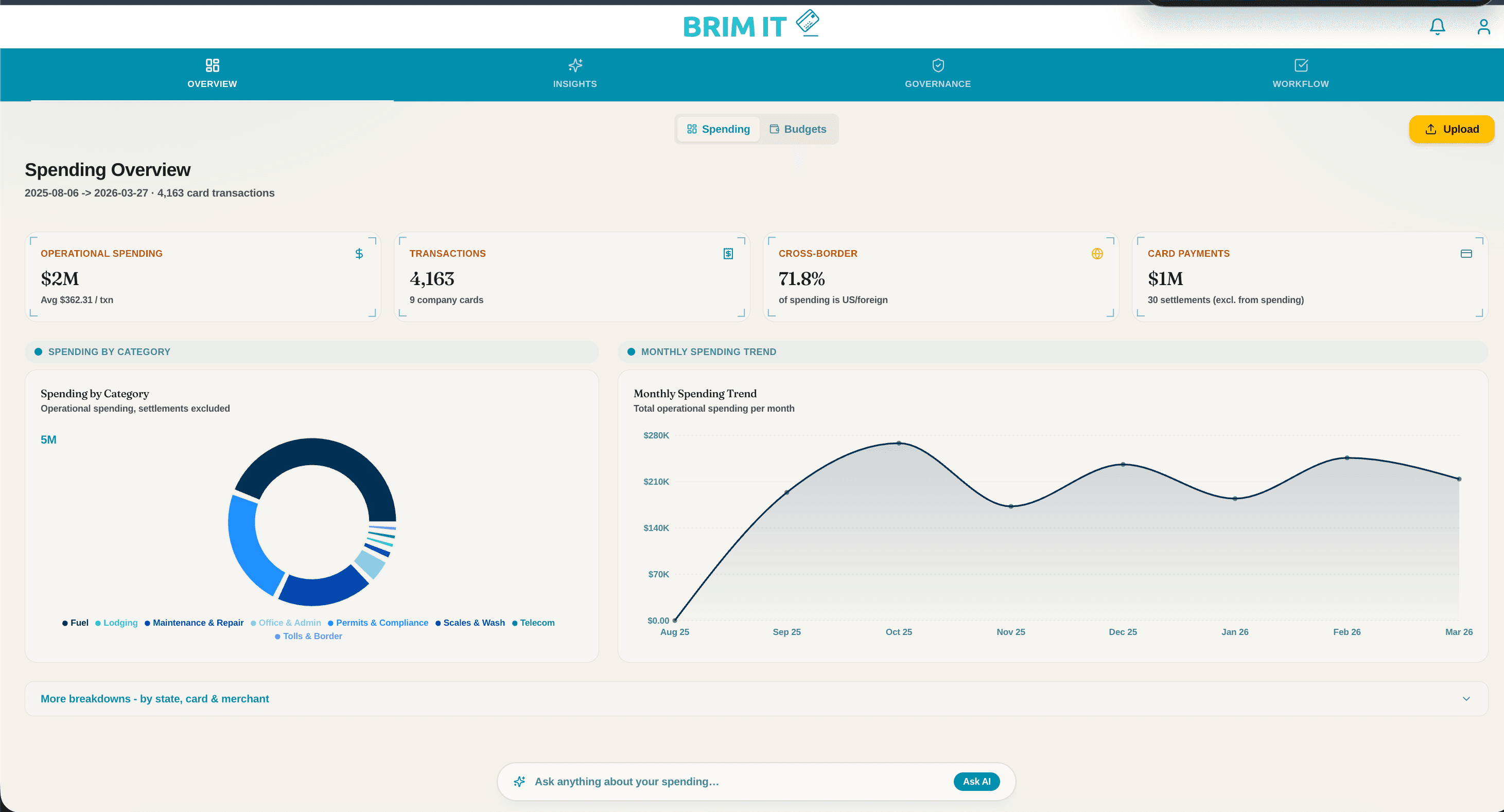Switch to the Overview tab

click(212, 75)
